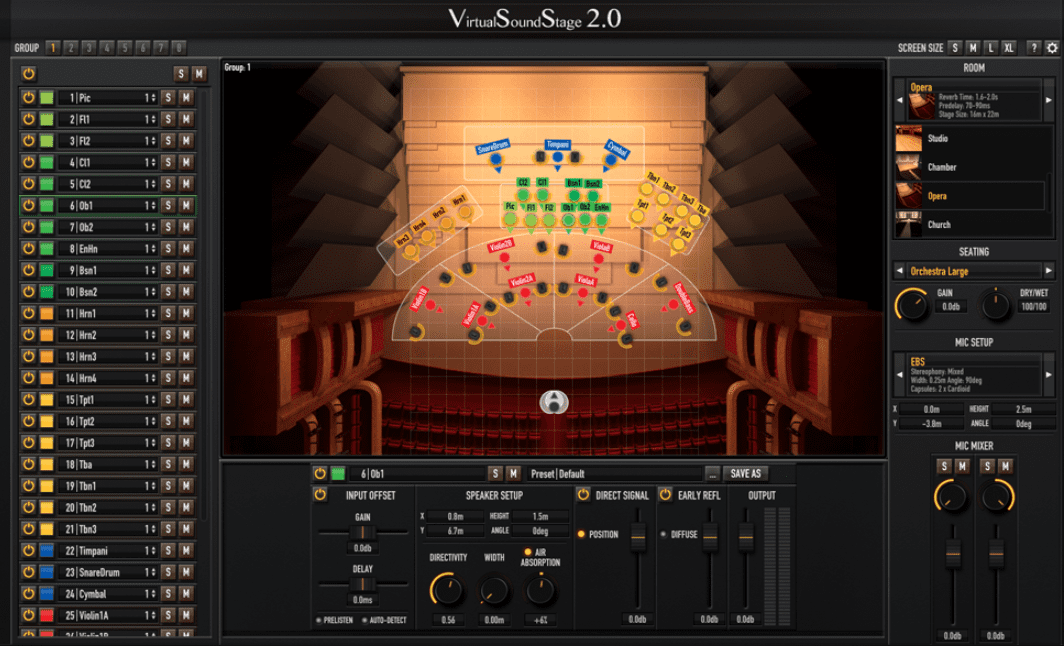Open preset browse button with ellipsis
The image size is (1064, 646).
(712, 474)
